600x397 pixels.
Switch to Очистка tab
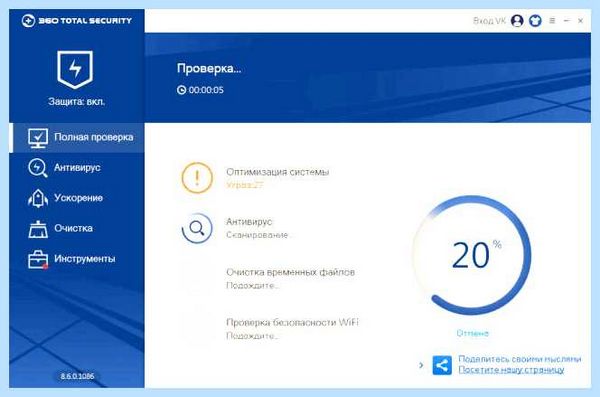(x=77, y=229)
